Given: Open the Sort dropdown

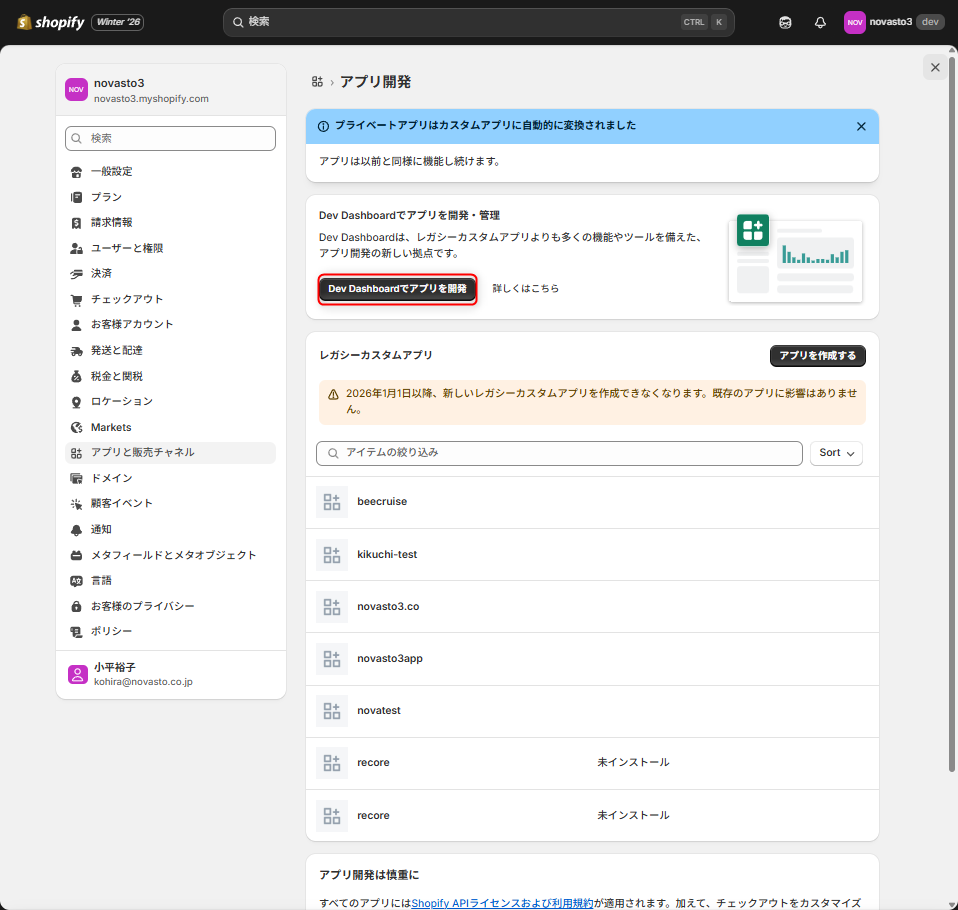Looking at the screenshot, I should pos(836,453).
